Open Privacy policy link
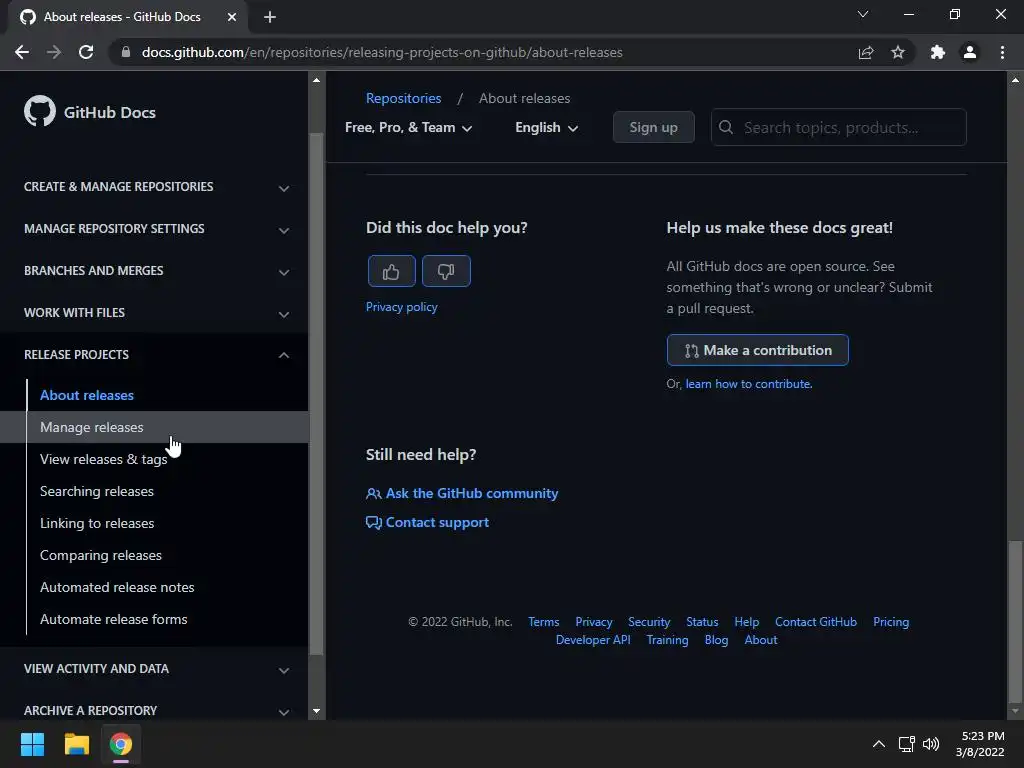 point(402,307)
